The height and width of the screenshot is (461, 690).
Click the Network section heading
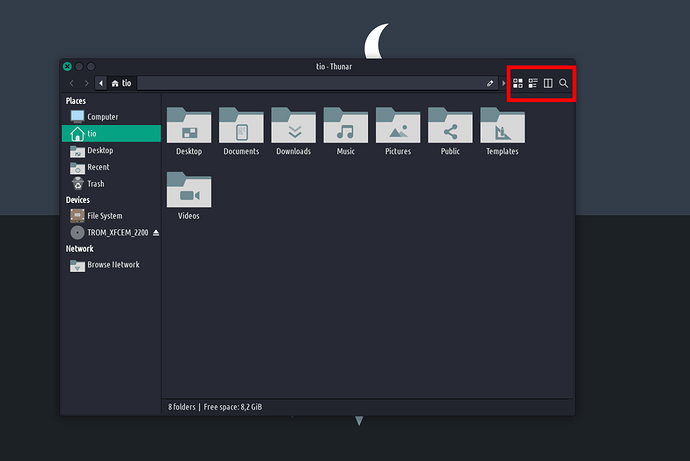[79, 249]
